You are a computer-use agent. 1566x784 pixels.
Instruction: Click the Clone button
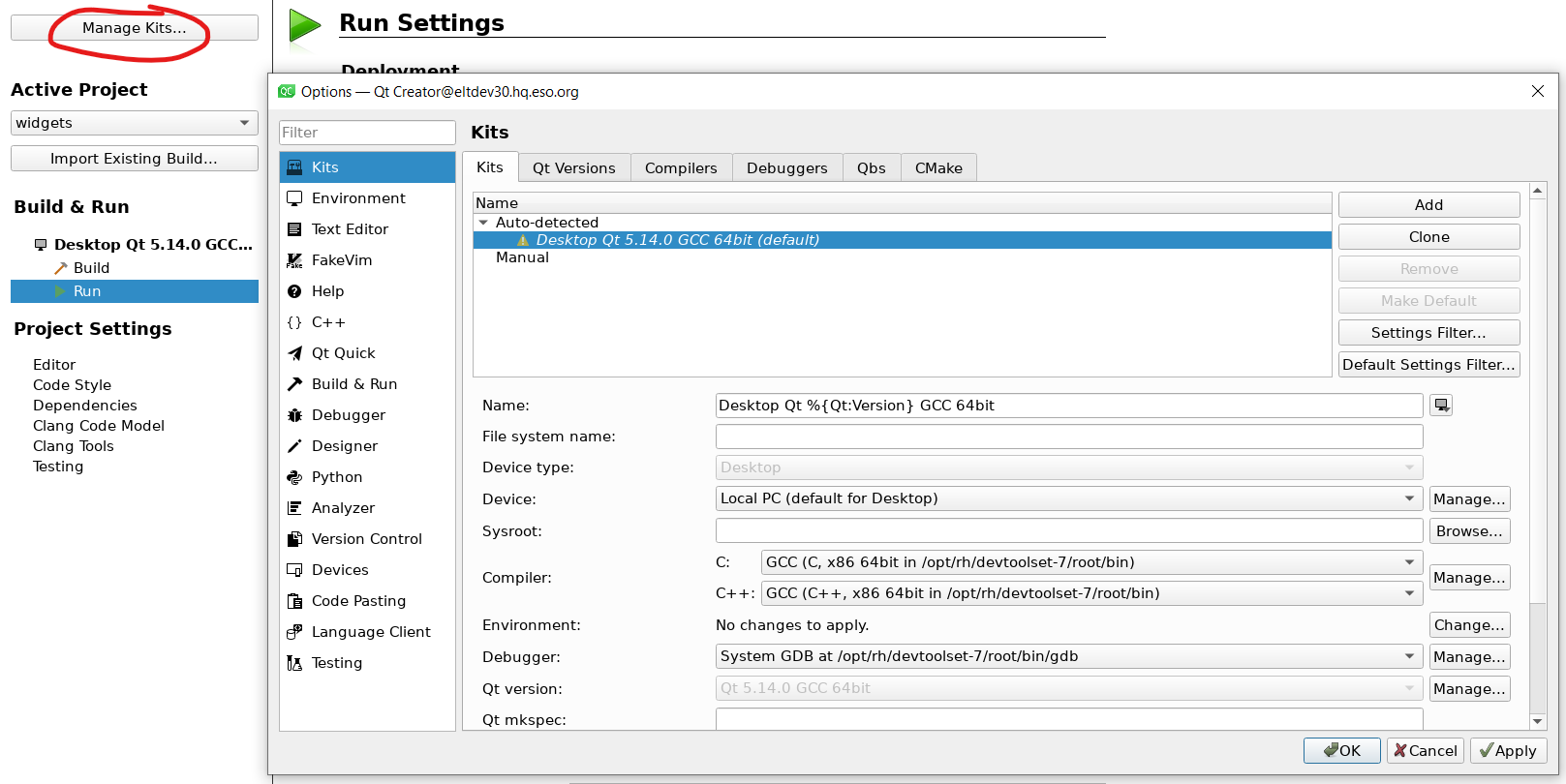(1428, 237)
